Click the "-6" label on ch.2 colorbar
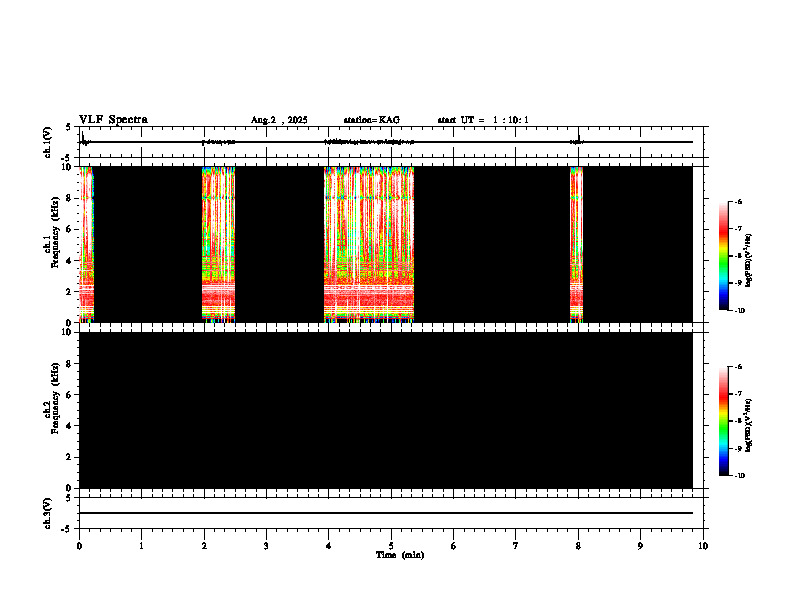 point(738,367)
